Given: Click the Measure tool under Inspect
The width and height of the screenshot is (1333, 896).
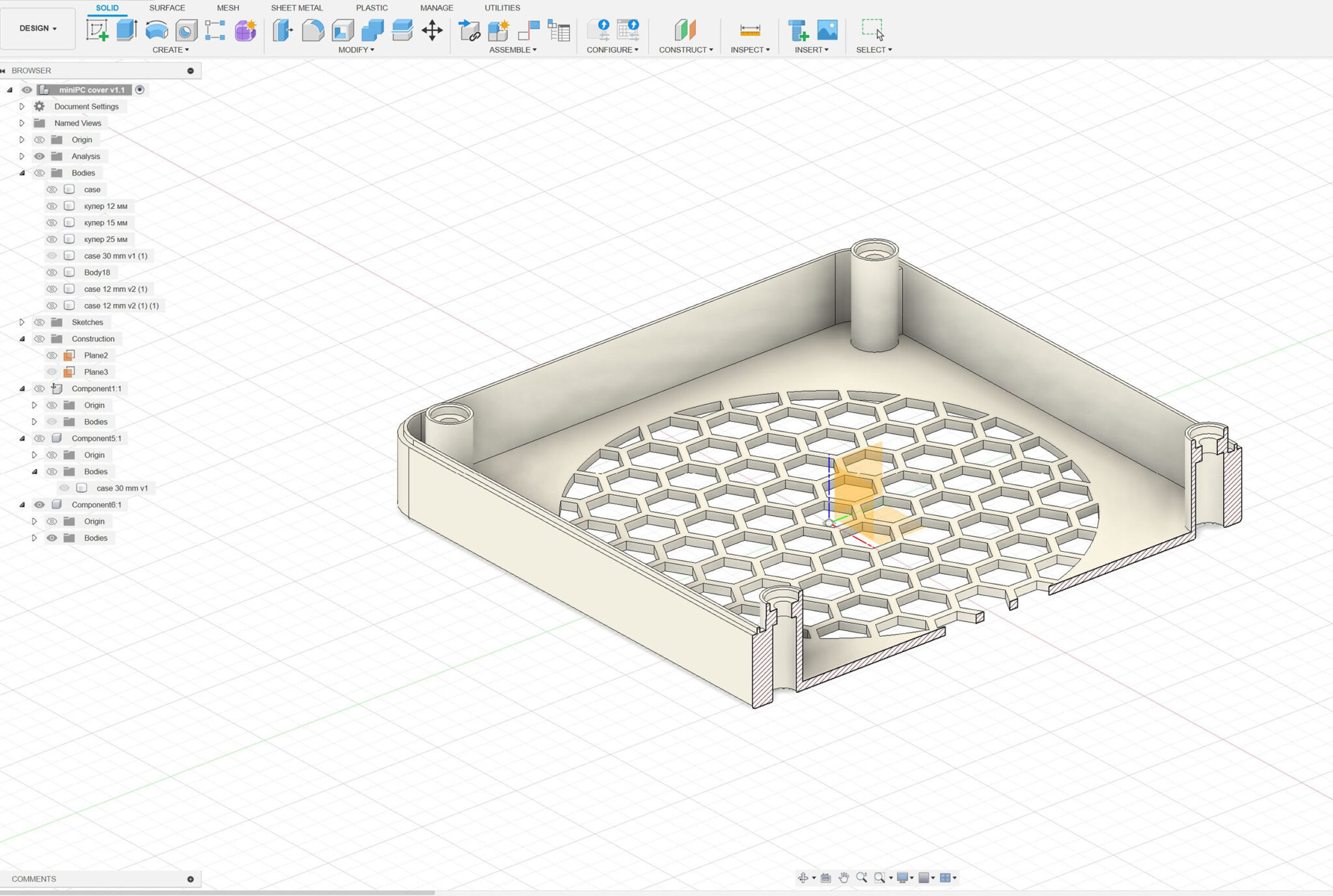Looking at the screenshot, I should point(750,30).
